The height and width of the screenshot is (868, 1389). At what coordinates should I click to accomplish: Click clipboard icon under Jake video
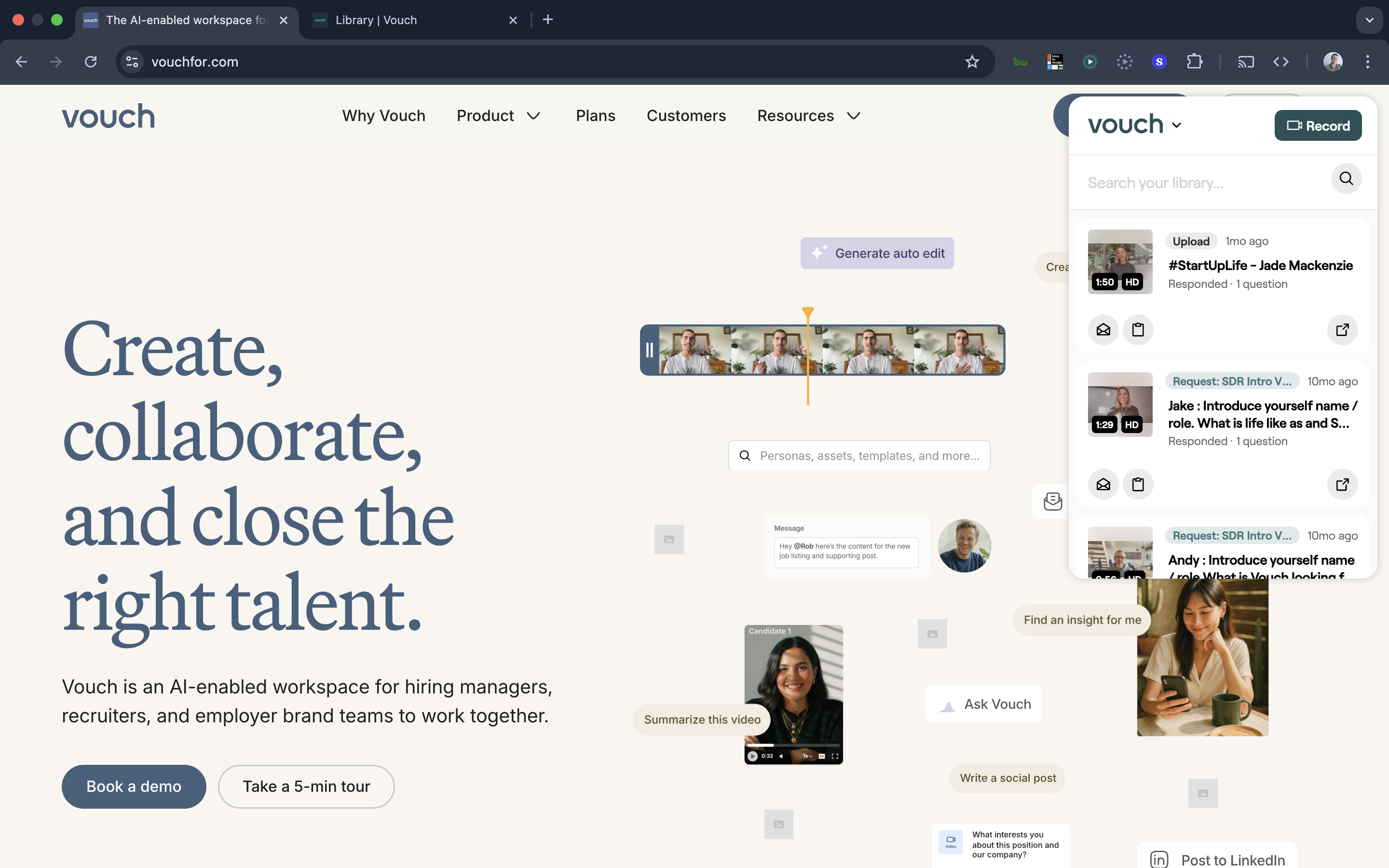click(1138, 484)
